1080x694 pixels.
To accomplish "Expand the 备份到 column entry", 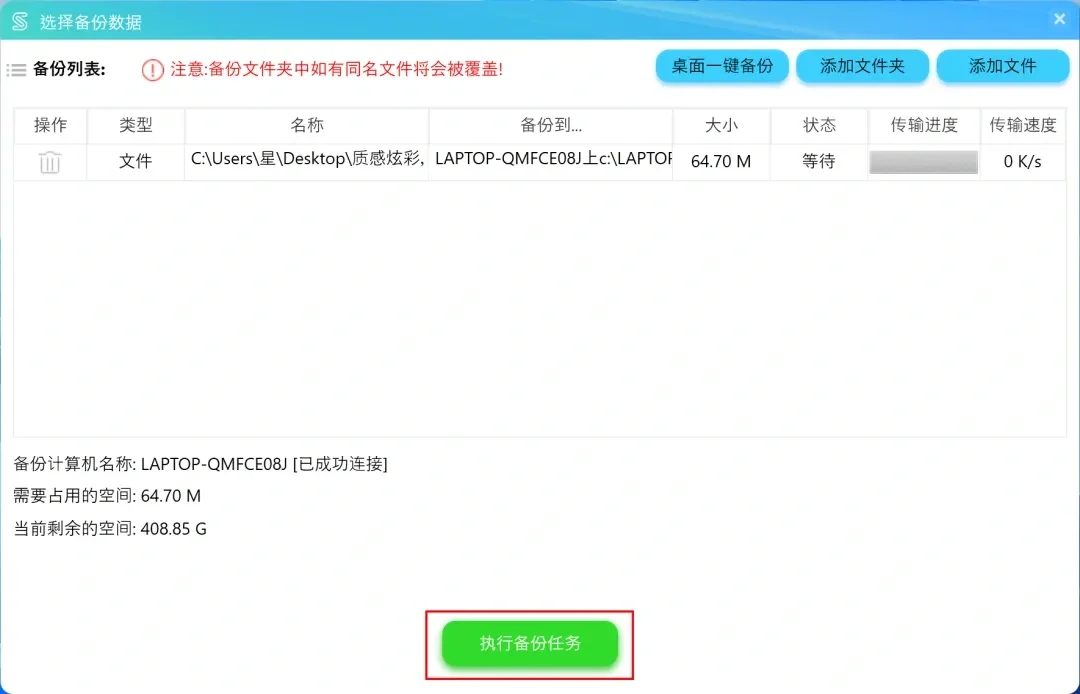I will tap(551, 161).
